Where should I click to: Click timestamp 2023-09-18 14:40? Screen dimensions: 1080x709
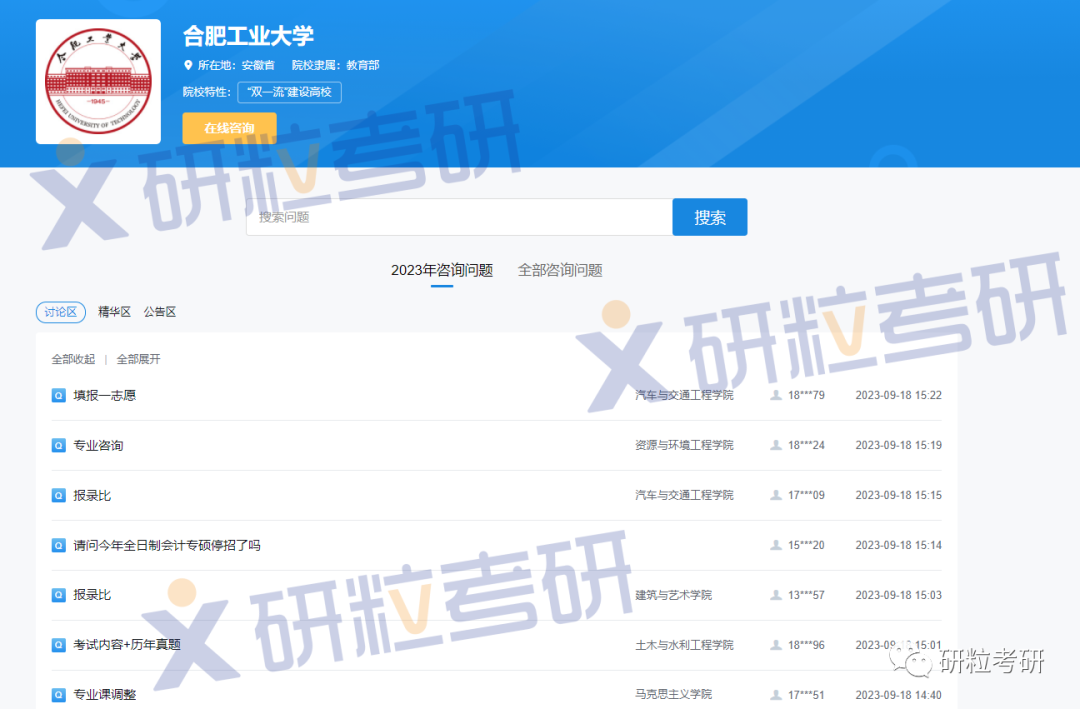coord(898,695)
